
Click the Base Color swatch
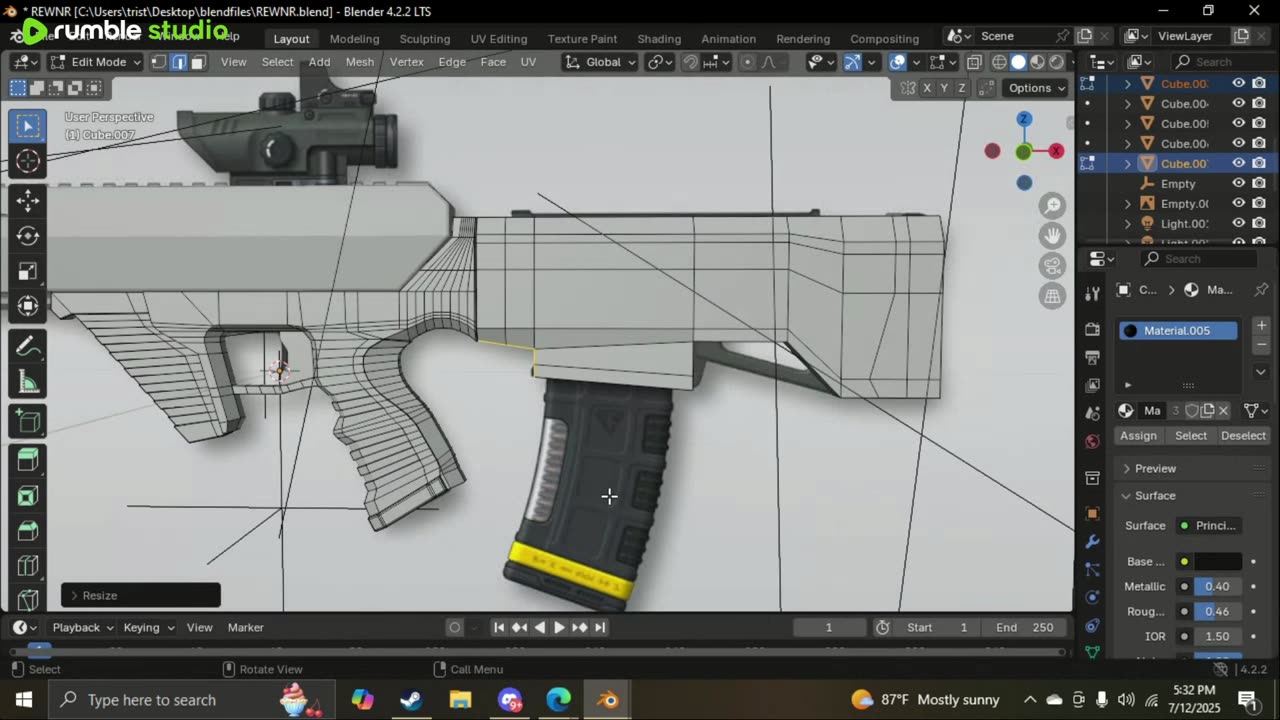coord(1217,562)
